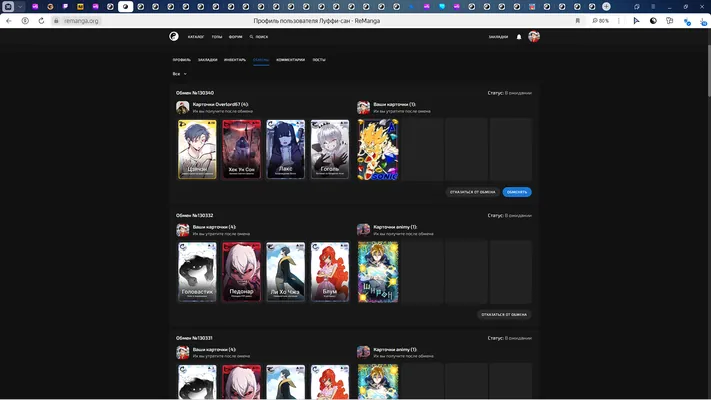The image size is (711, 400).
Task: Reload the page with browser refresh icon
Action: [x=41, y=21]
